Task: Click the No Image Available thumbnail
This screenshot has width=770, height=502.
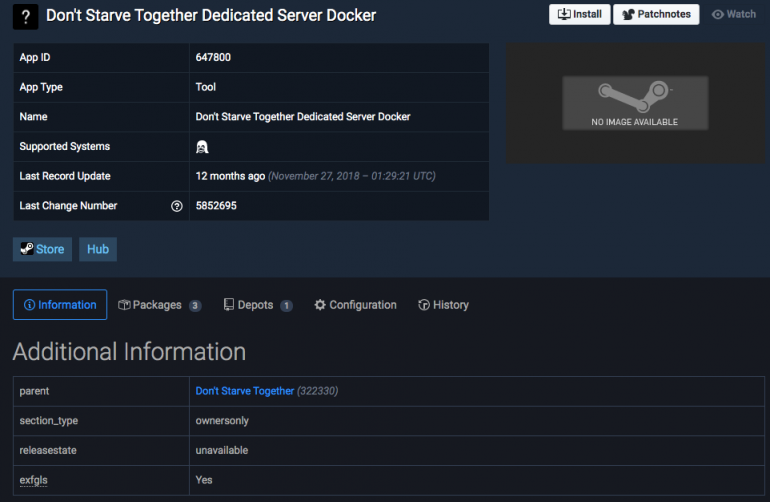Action: (x=635, y=103)
